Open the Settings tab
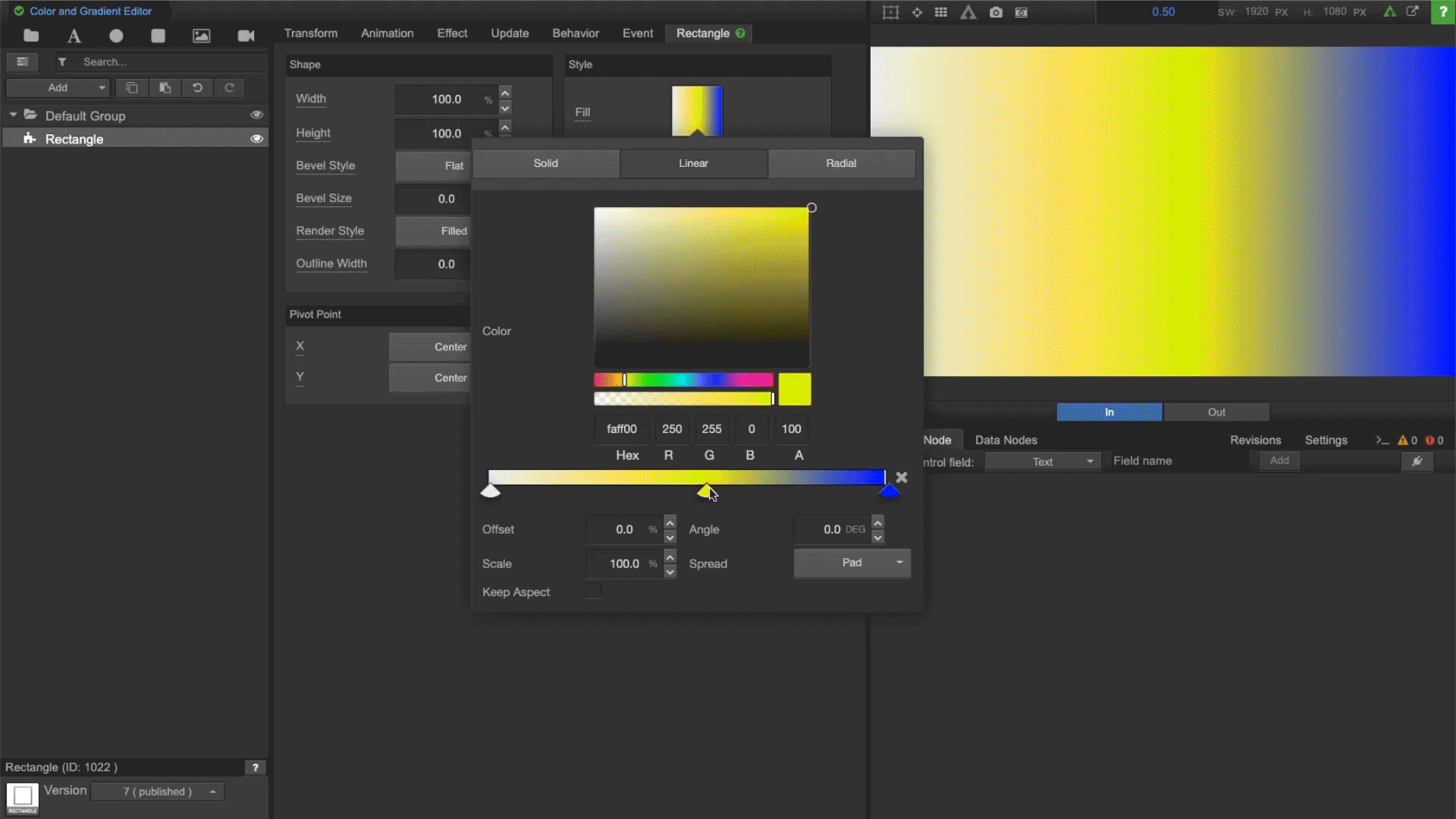Screen dimensions: 1456x819 (x=1326, y=440)
